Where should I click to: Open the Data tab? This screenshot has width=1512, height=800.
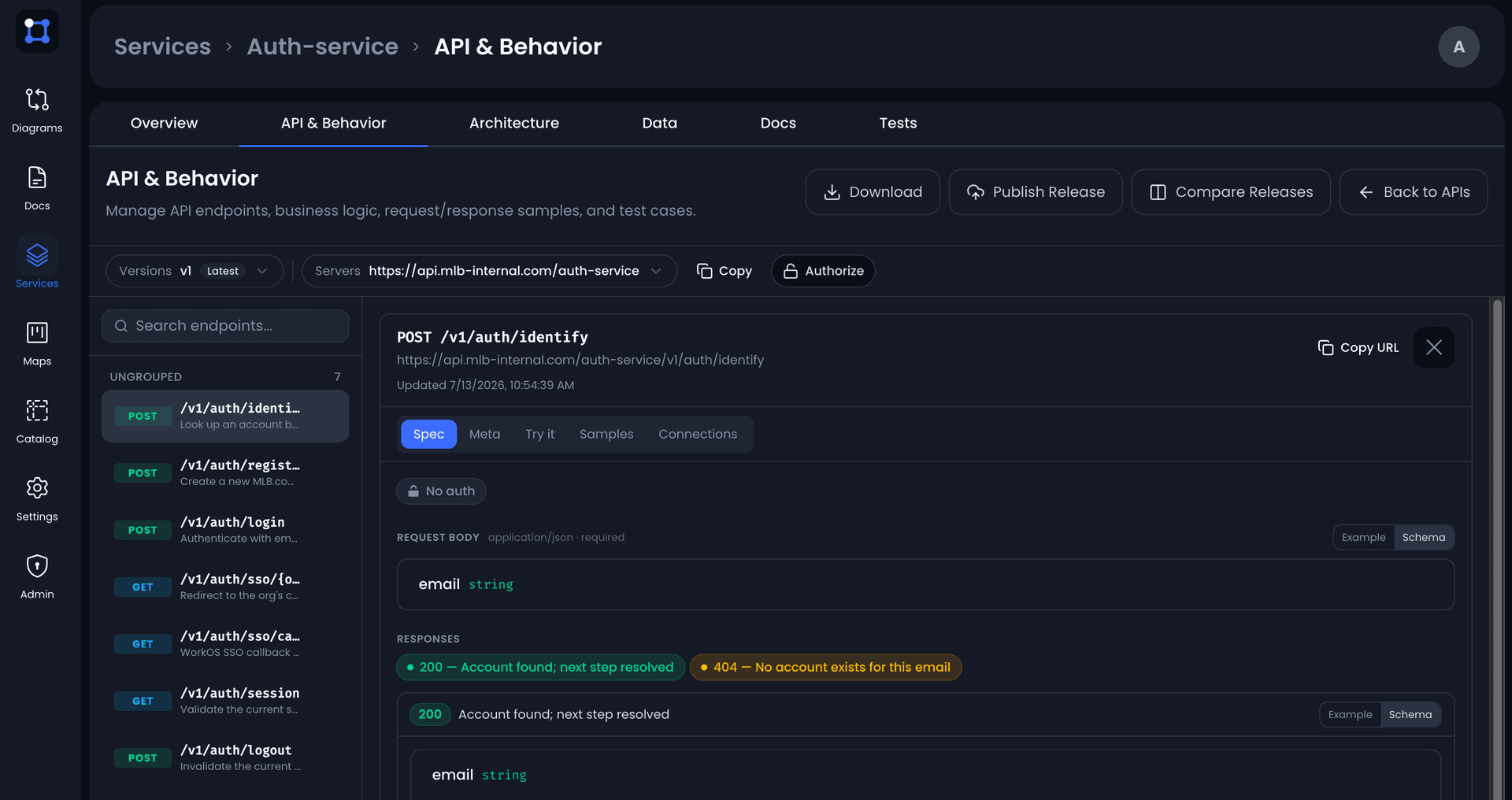click(660, 123)
